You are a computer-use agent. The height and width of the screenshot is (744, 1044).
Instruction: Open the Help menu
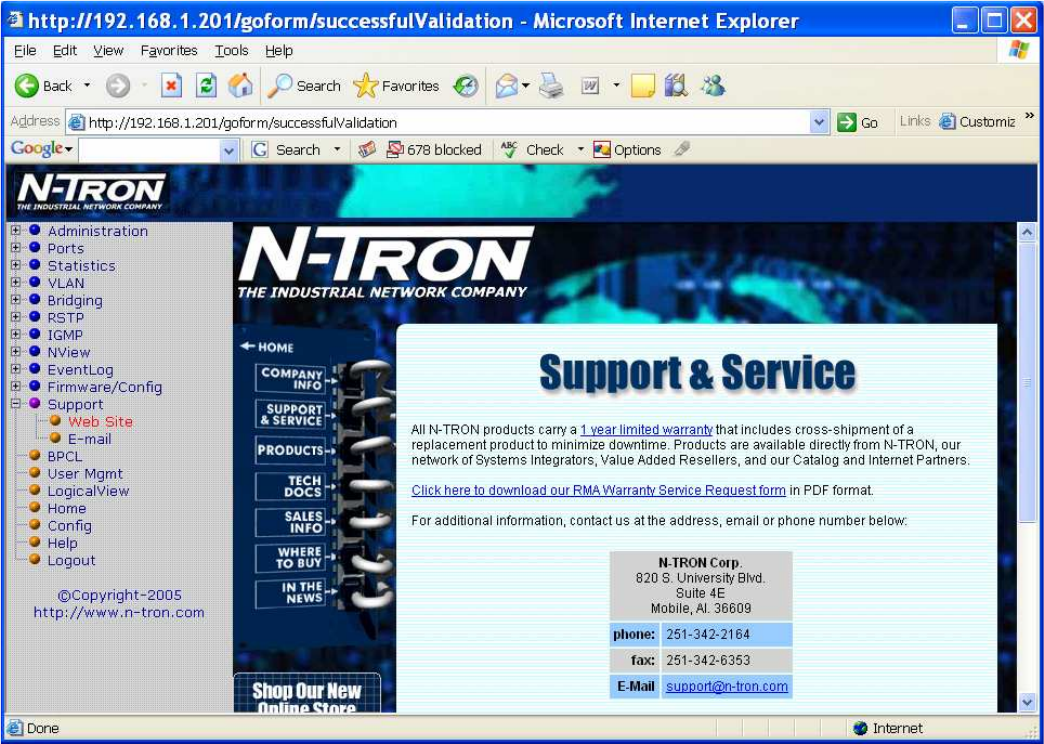[x=278, y=51]
